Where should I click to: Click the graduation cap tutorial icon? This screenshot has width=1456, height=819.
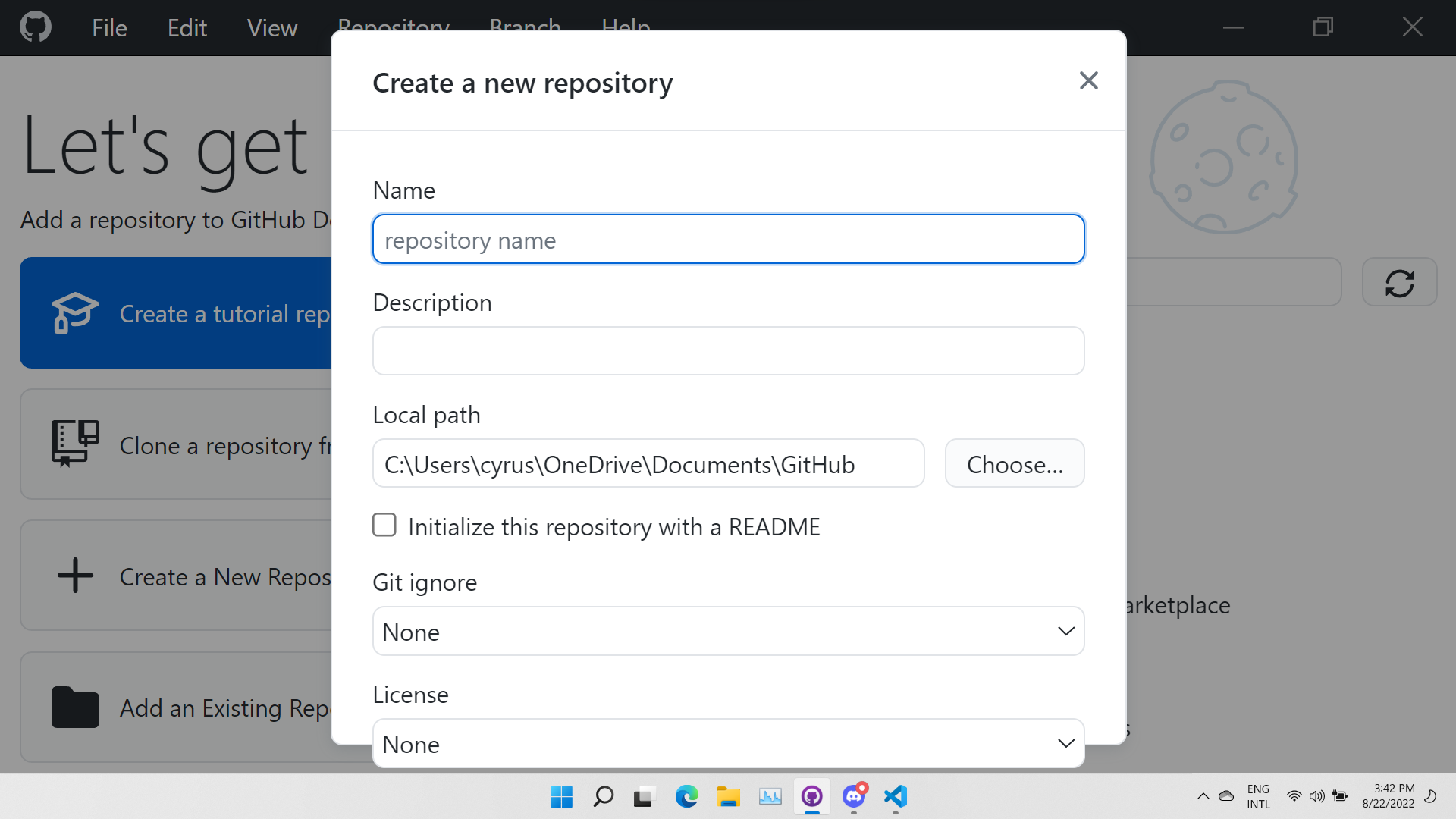tap(74, 312)
